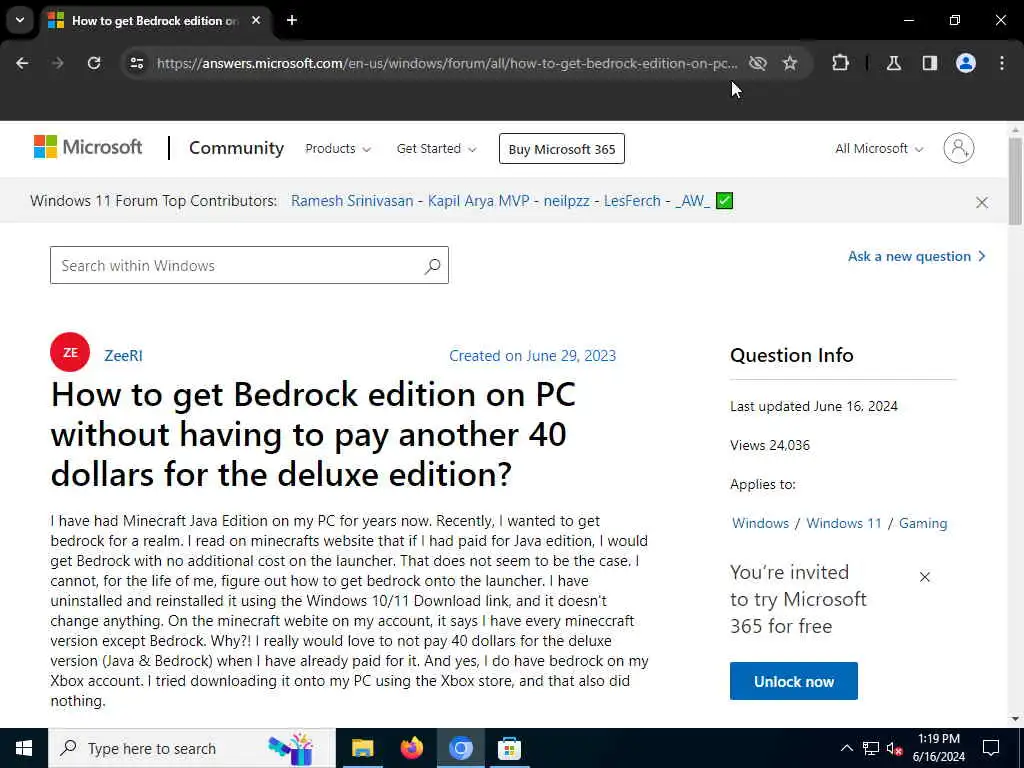Close the Bedrock edition tab
The width and height of the screenshot is (1024, 768).
[x=256, y=20]
